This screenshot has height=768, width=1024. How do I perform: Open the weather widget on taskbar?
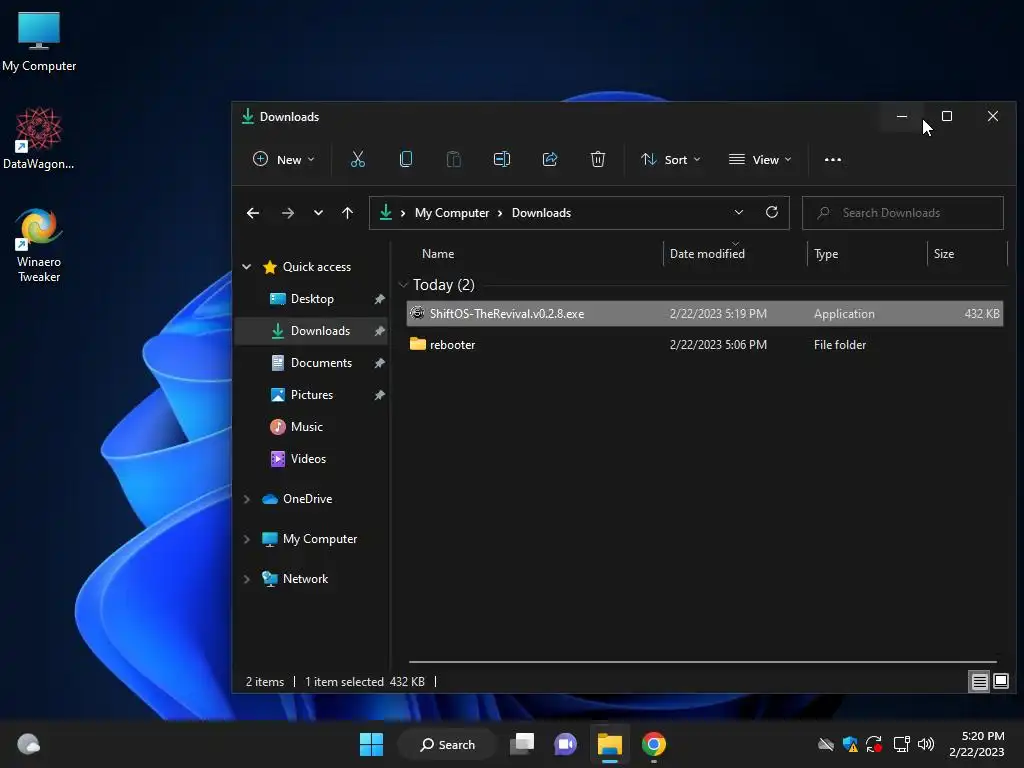pyautogui.click(x=29, y=744)
